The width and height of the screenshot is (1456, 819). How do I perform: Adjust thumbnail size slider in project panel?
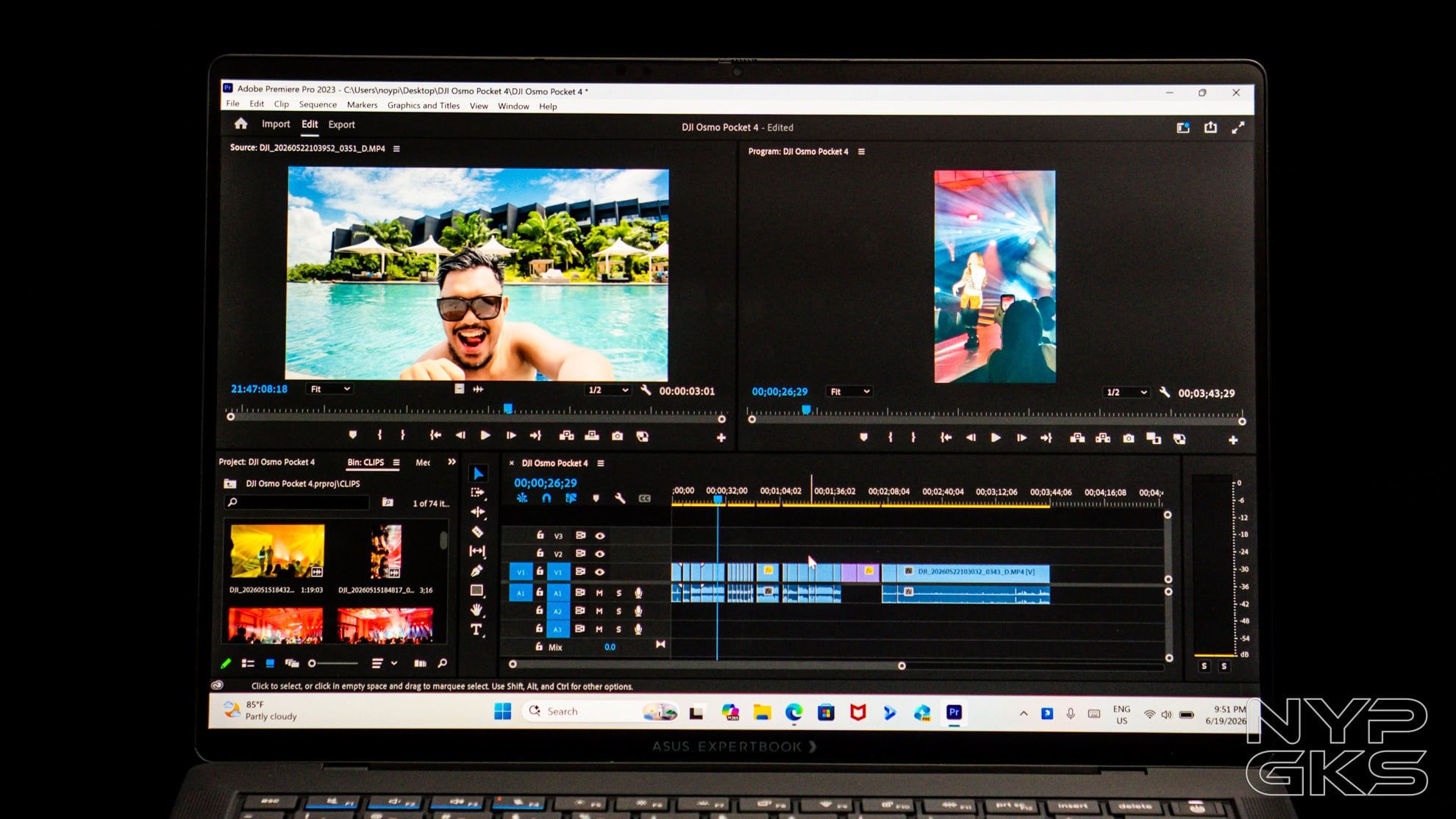[x=334, y=663]
